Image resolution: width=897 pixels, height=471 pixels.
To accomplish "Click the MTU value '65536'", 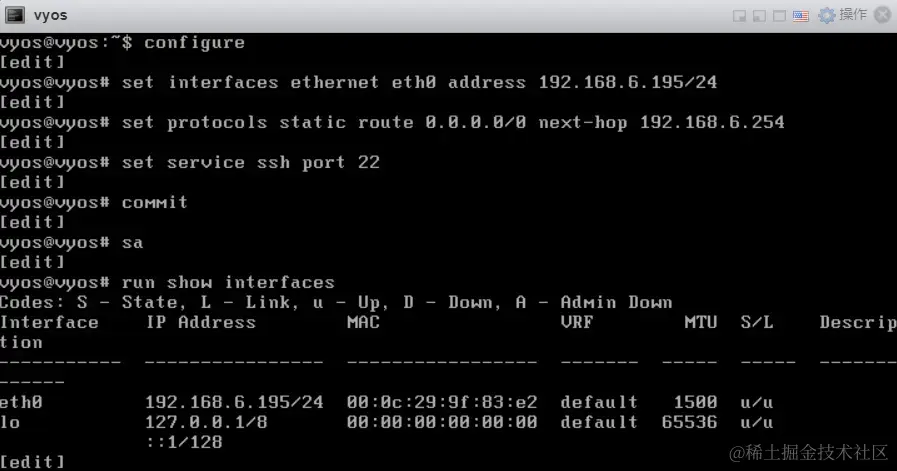I will (689, 422).
